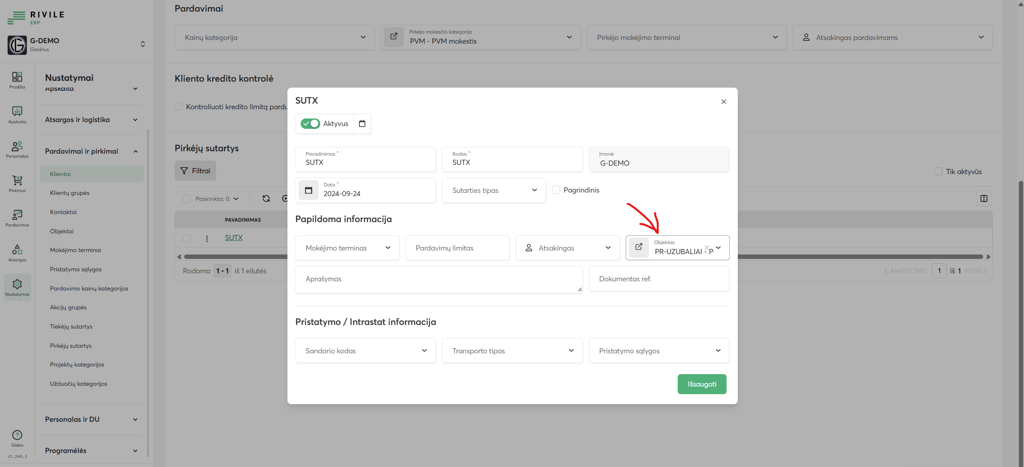Open the Transporto tipas dropdown

point(512,351)
